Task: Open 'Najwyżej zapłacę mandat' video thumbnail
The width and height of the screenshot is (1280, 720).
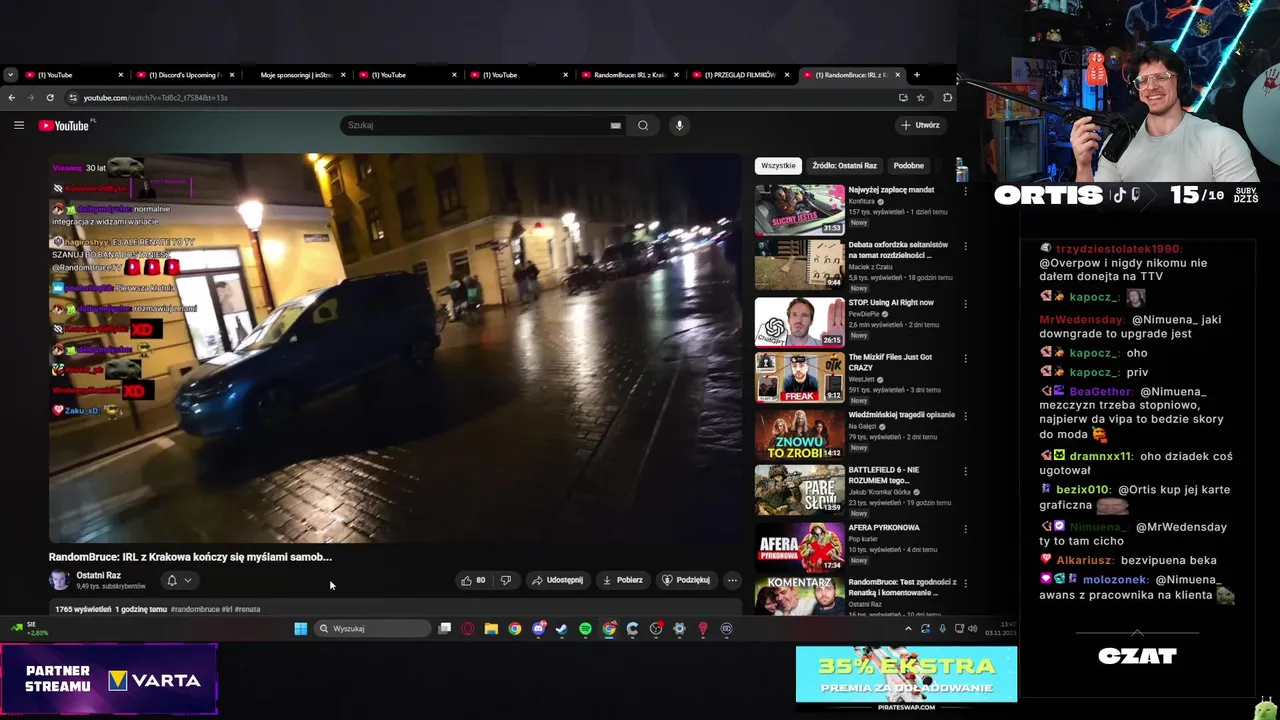Action: pyautogui.click(x=799, y=209)
